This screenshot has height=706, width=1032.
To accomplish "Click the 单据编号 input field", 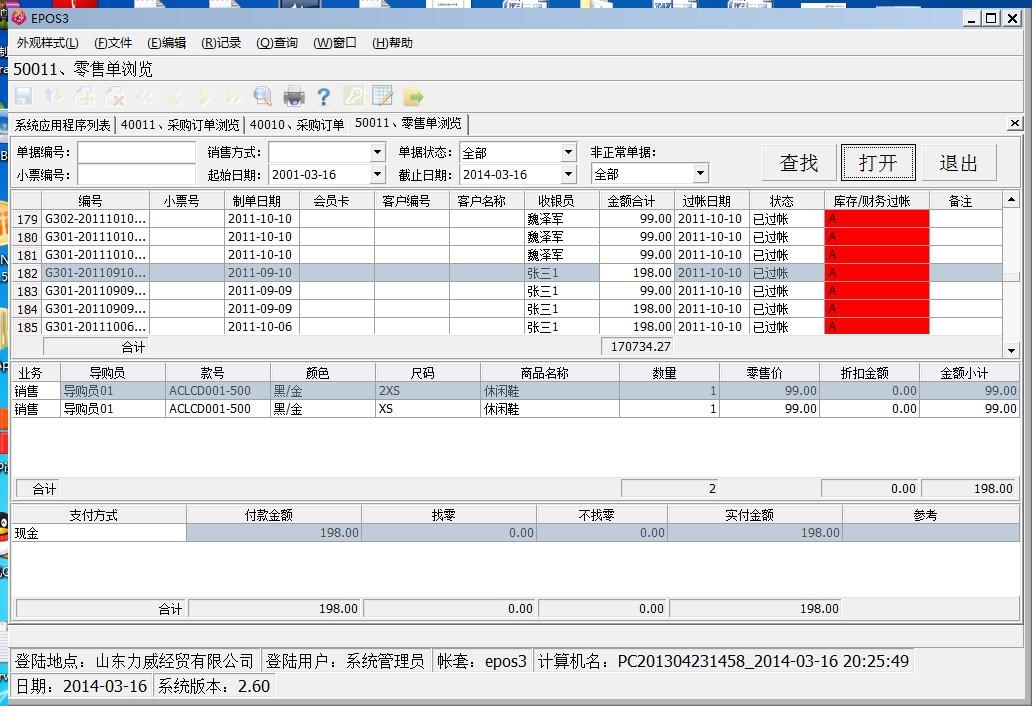I will click(137, 153).
